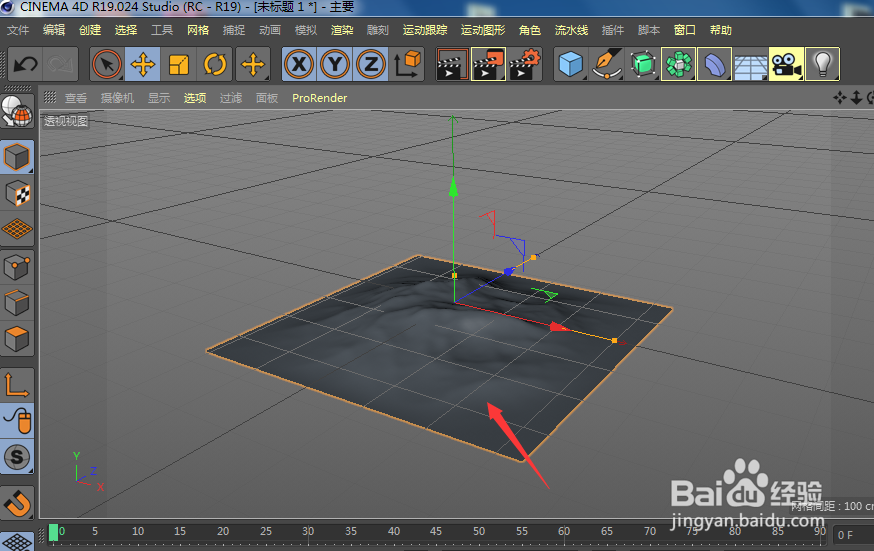Screen dimensions: 874x551
Task: Open the 编辑 menu
Action: click(54, 30)
